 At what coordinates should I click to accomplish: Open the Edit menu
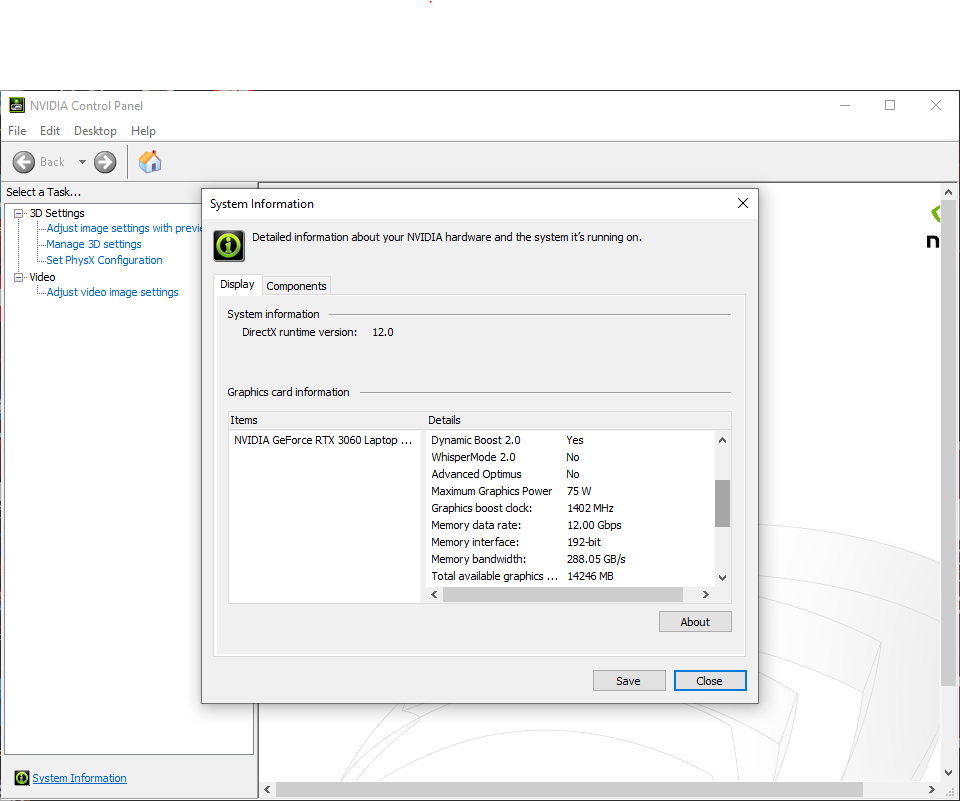pos(50,131)
